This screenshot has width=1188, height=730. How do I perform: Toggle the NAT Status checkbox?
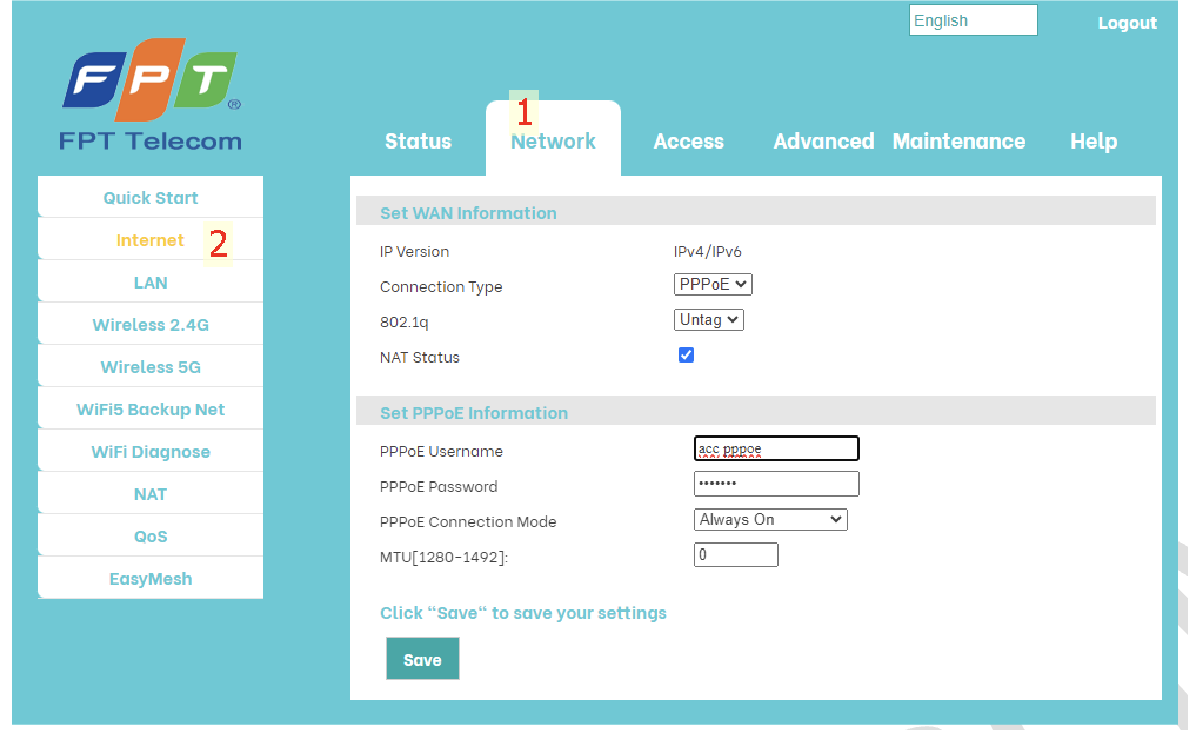[x=686, y=355]
